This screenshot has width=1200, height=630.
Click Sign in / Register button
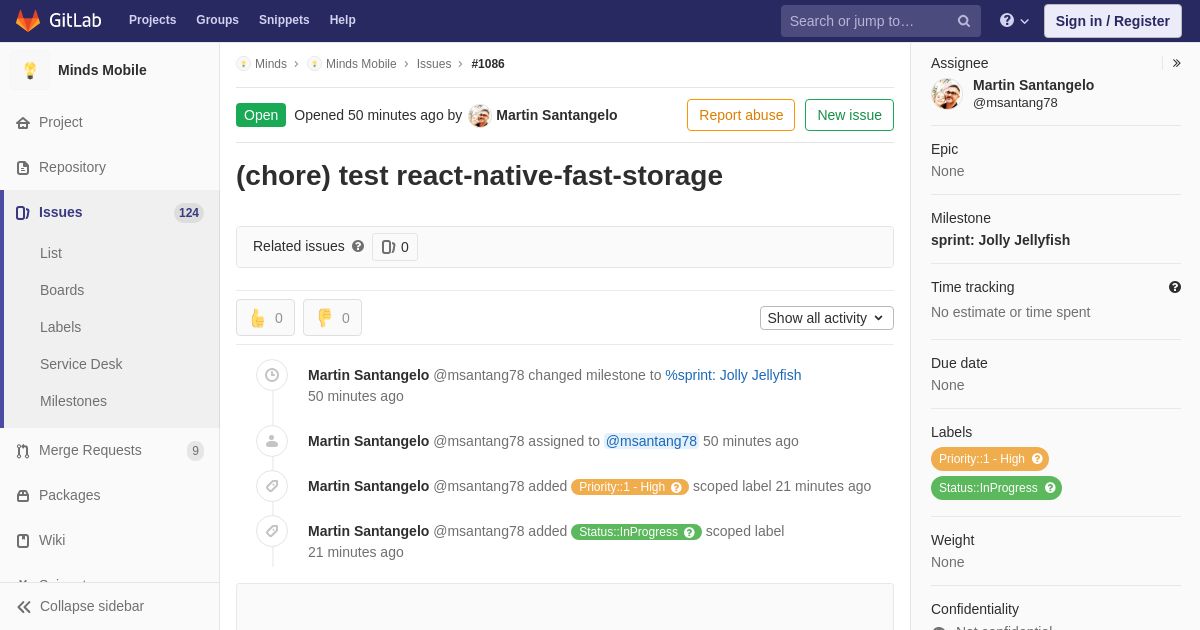tap(1112, 21)
